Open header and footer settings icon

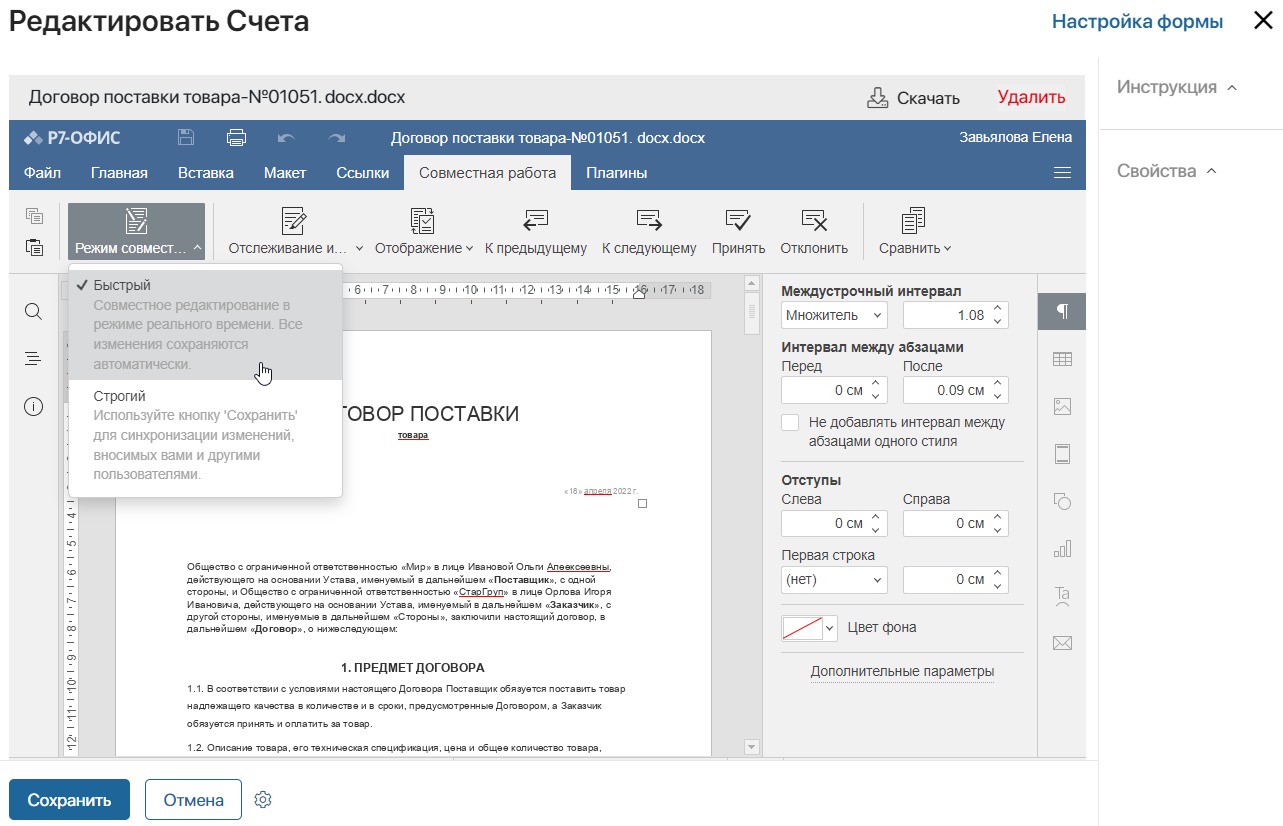[x=1062, y=454]
